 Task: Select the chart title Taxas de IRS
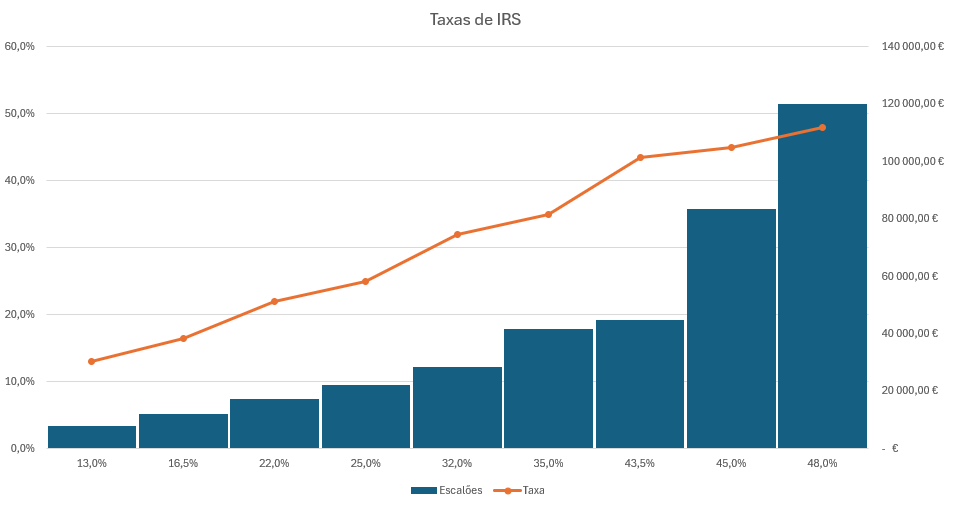pos(475,20)
